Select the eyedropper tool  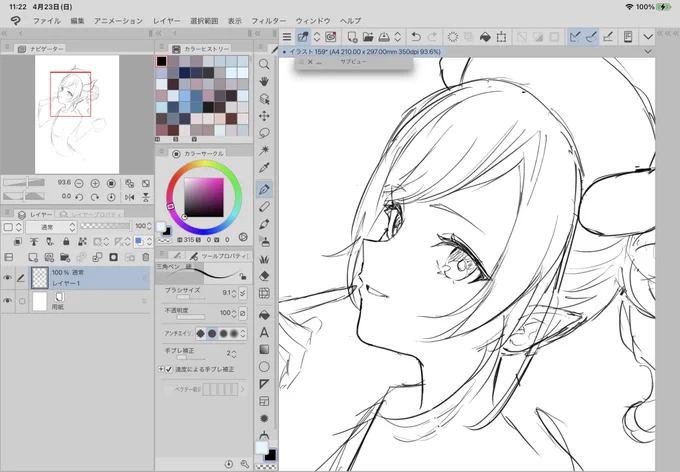tap(264, 167)
